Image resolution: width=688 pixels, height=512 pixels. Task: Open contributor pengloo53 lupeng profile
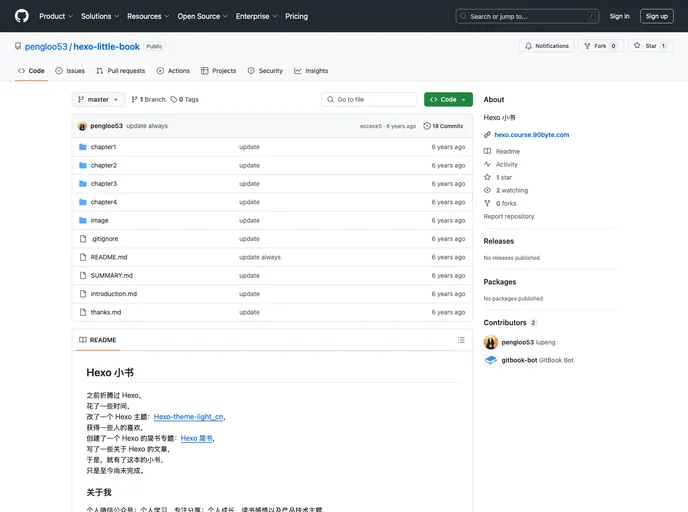[528, 342]
